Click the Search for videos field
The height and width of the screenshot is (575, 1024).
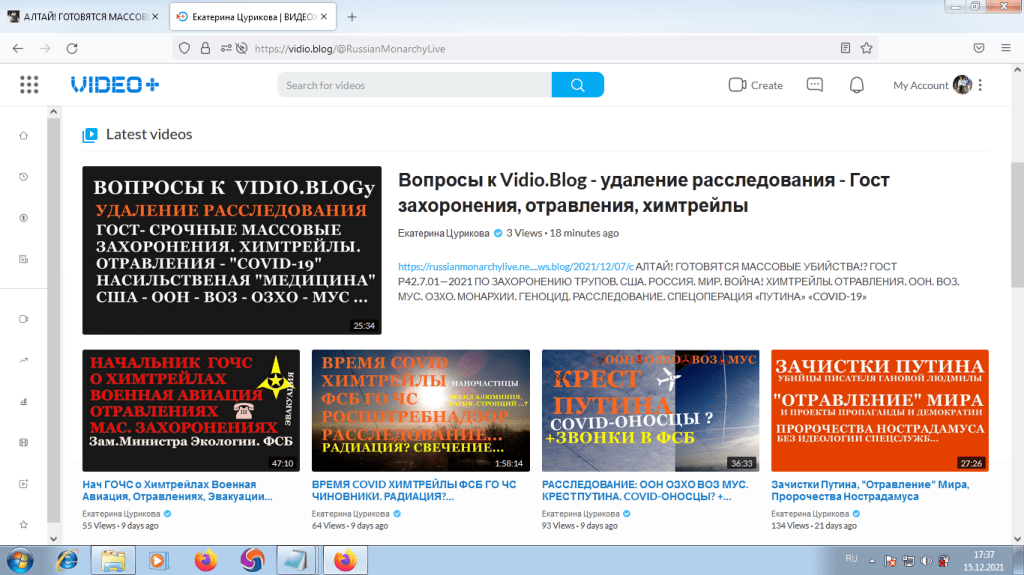pos(414,85)
